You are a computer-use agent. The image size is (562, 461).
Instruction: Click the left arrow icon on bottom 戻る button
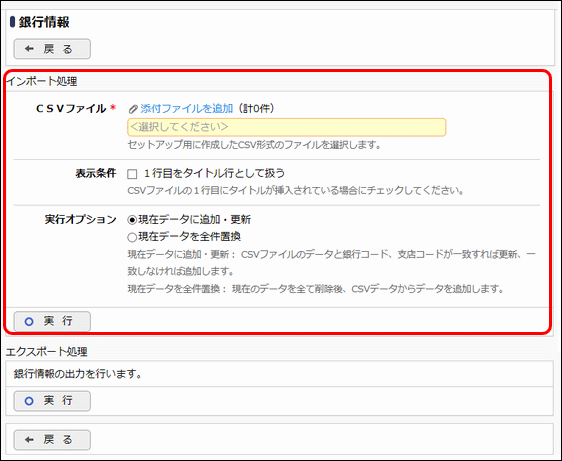click(29, 440)
